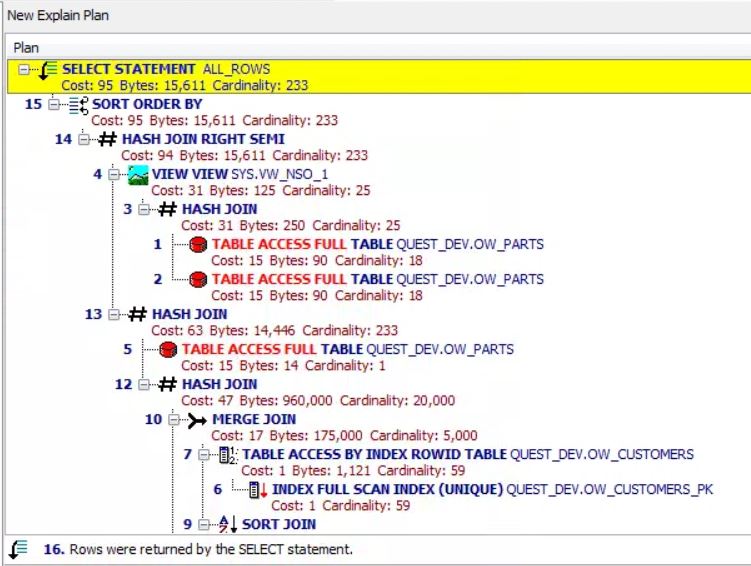Viewport: 751px width, 566px height.
Task: Click 'Cost: 17 Bytes: 175,000 Cardinality: 5,000'
Action: pos(344,436)
